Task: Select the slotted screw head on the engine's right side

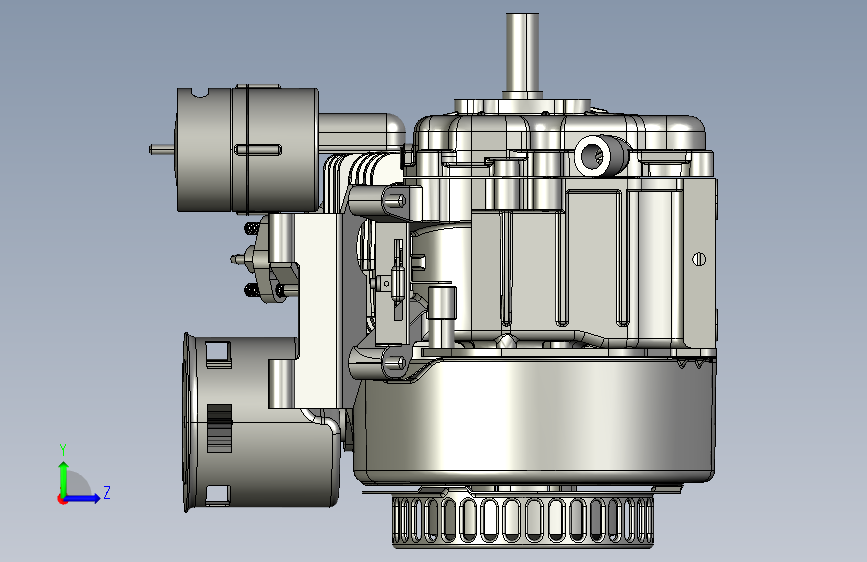Action: (x=699, y=259)
